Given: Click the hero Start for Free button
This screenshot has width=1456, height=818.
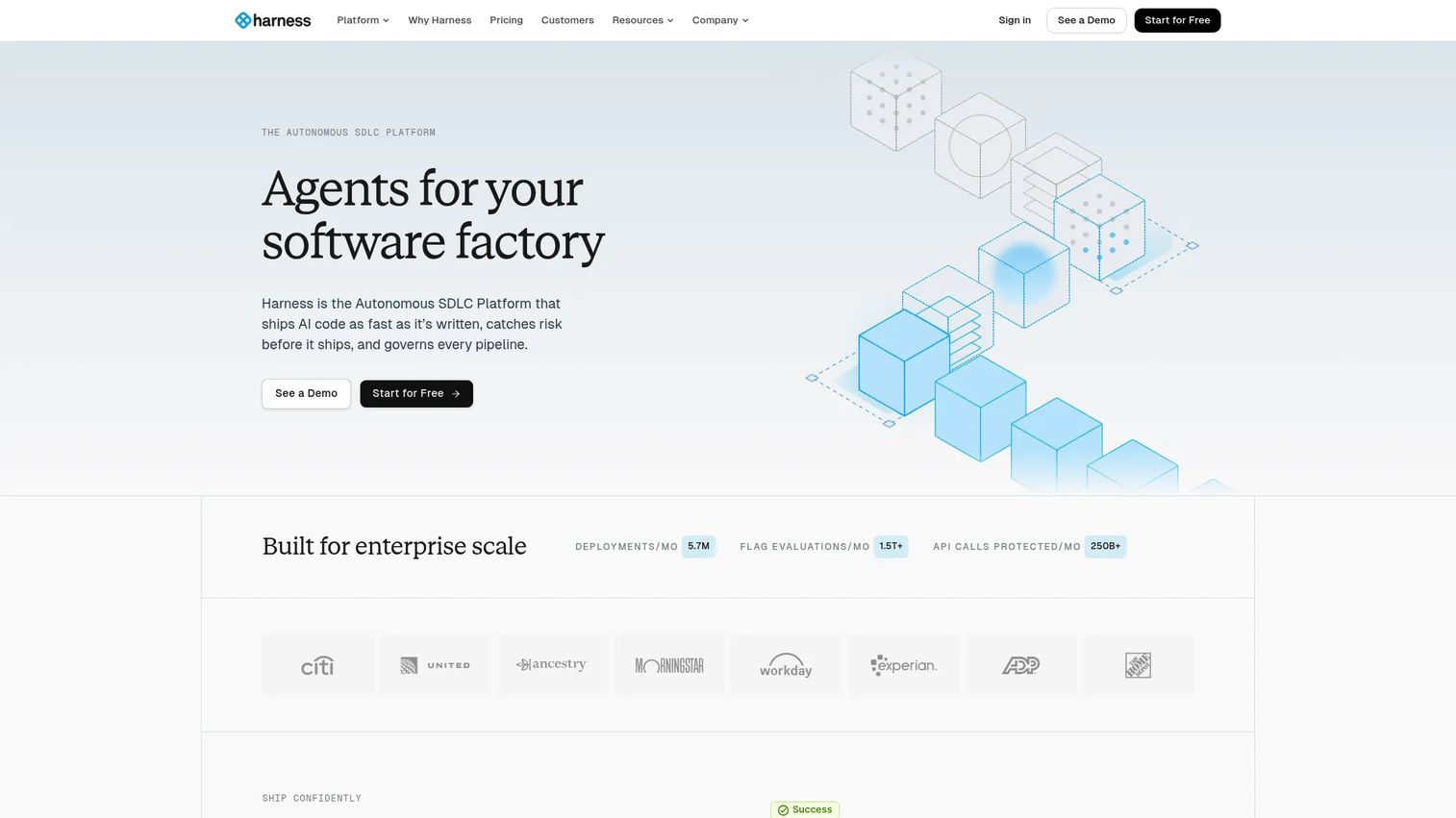Looking at the screenshot, I should [416, 393].
